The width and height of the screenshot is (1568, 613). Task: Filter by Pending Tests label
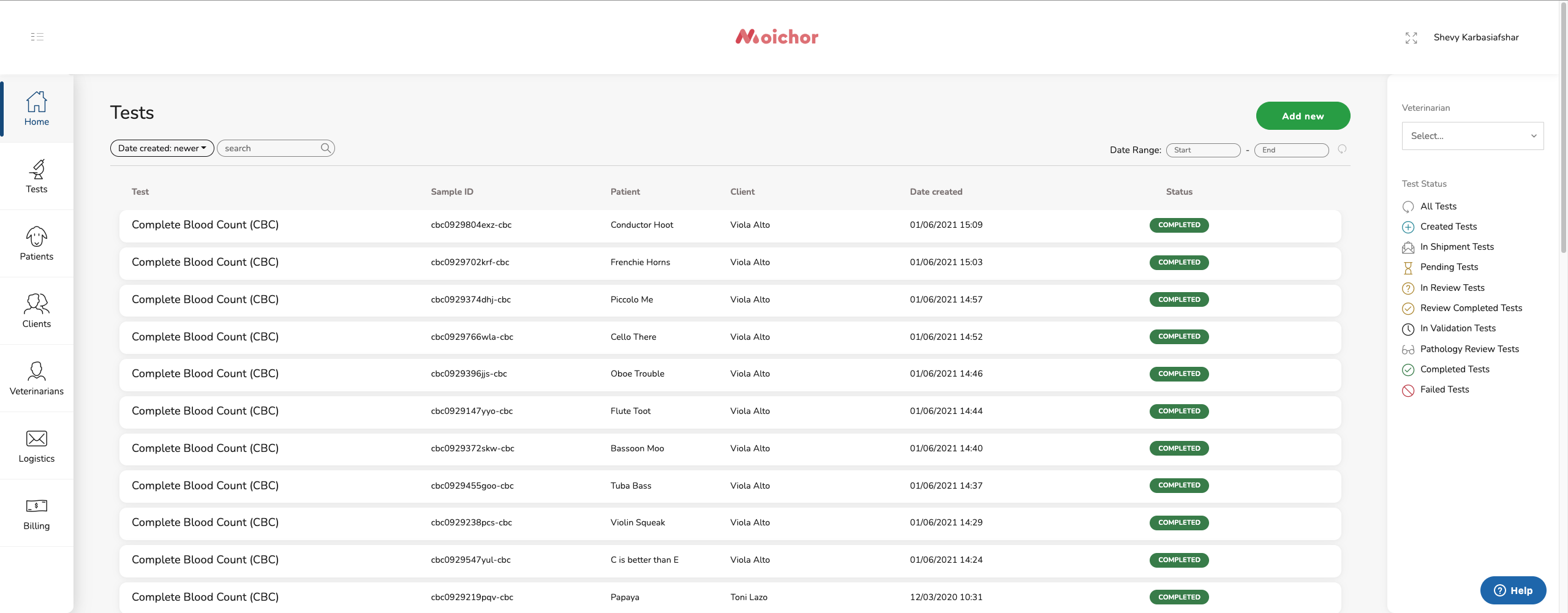(x=1449, y=267)
